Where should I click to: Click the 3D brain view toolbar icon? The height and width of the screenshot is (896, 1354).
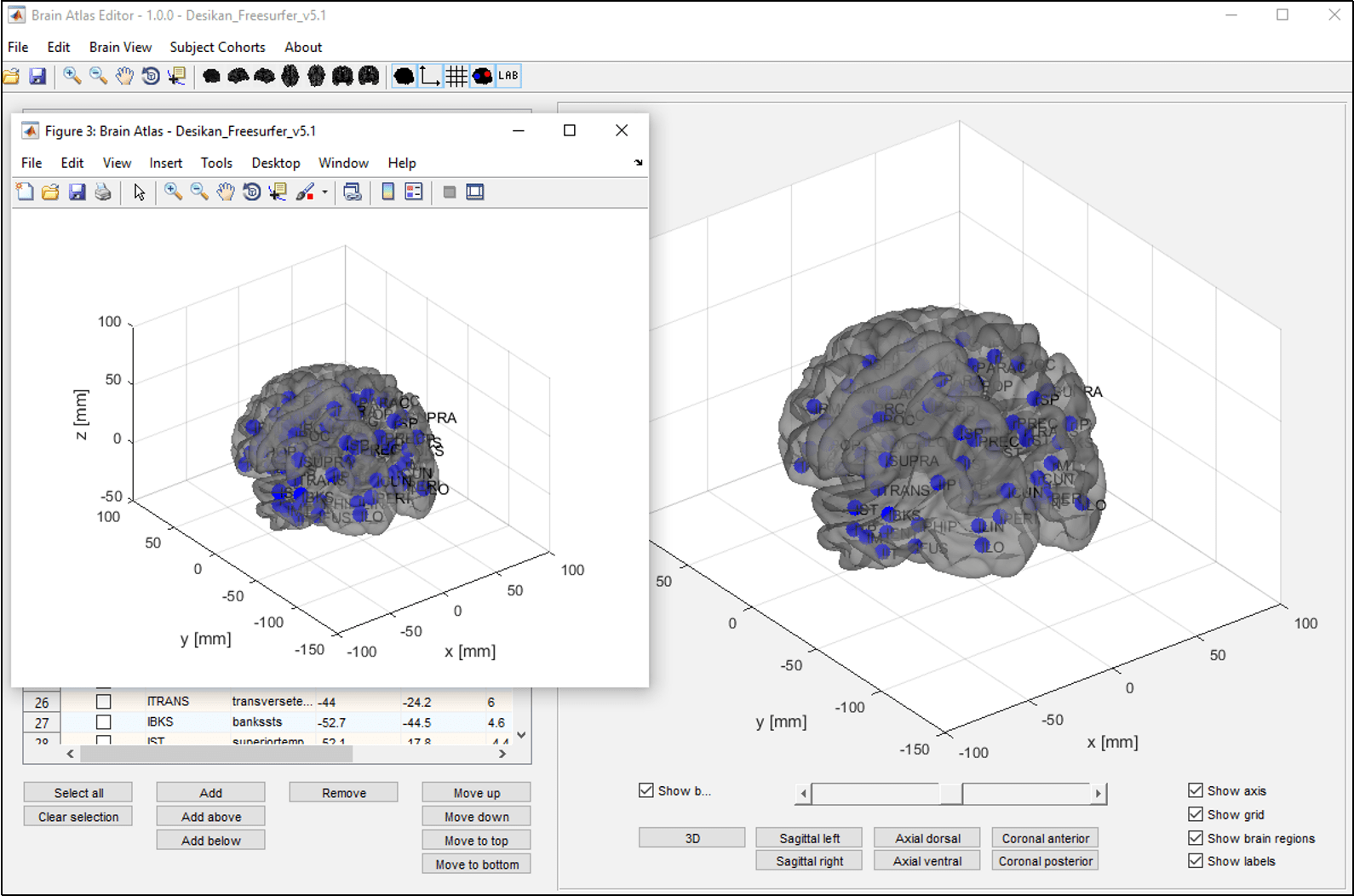pos(212,77)
